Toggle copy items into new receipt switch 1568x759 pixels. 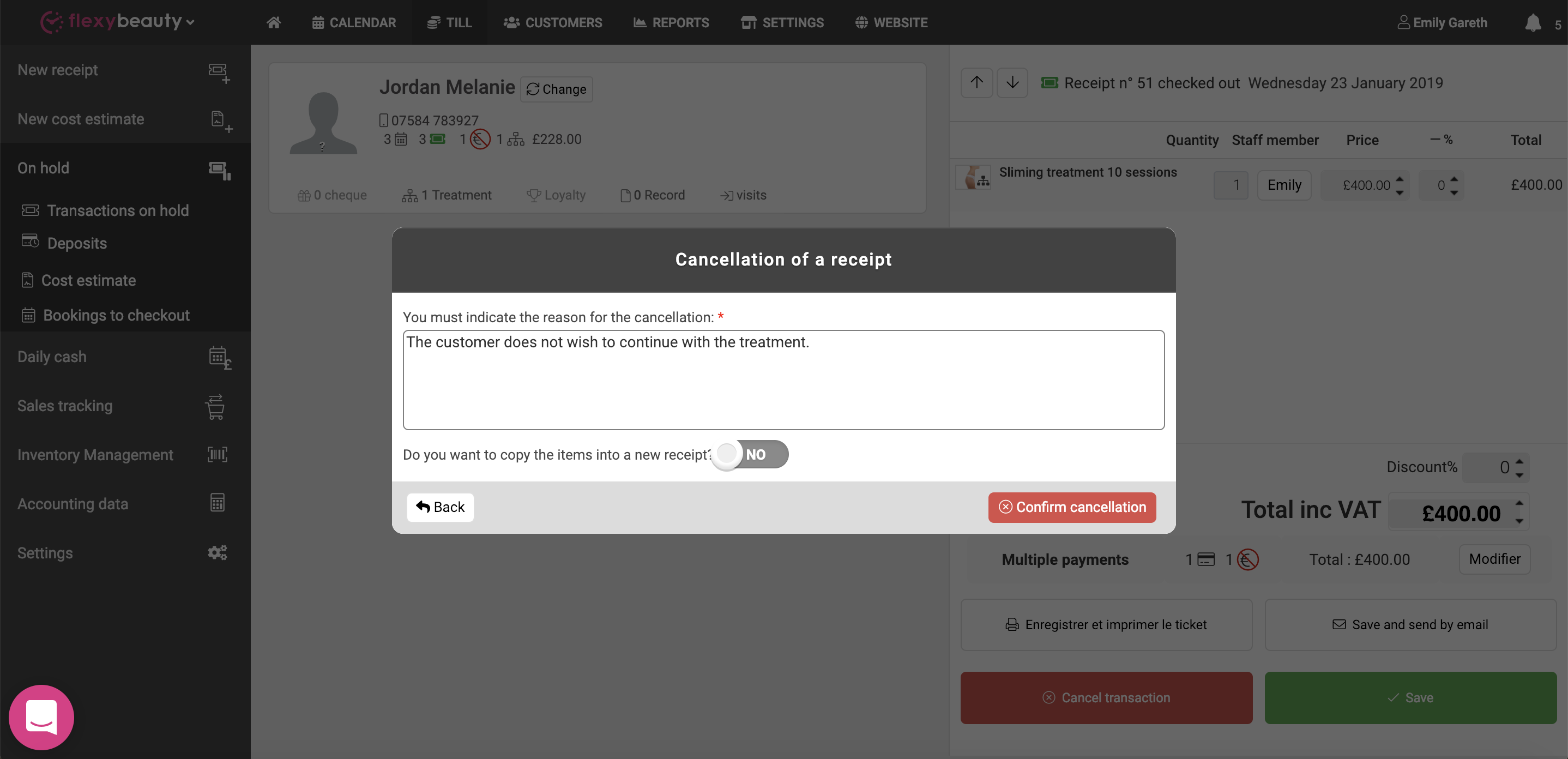(x=751, y=454)
